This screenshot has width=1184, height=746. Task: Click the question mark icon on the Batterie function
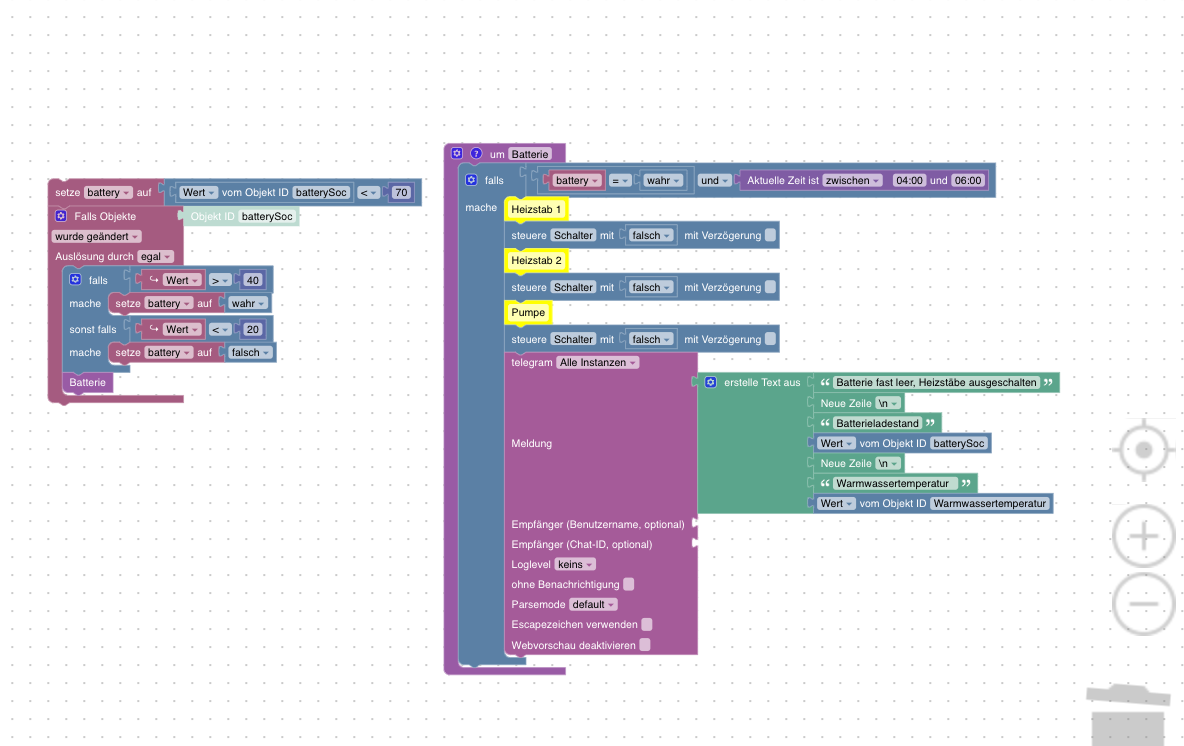coord(476,153)
